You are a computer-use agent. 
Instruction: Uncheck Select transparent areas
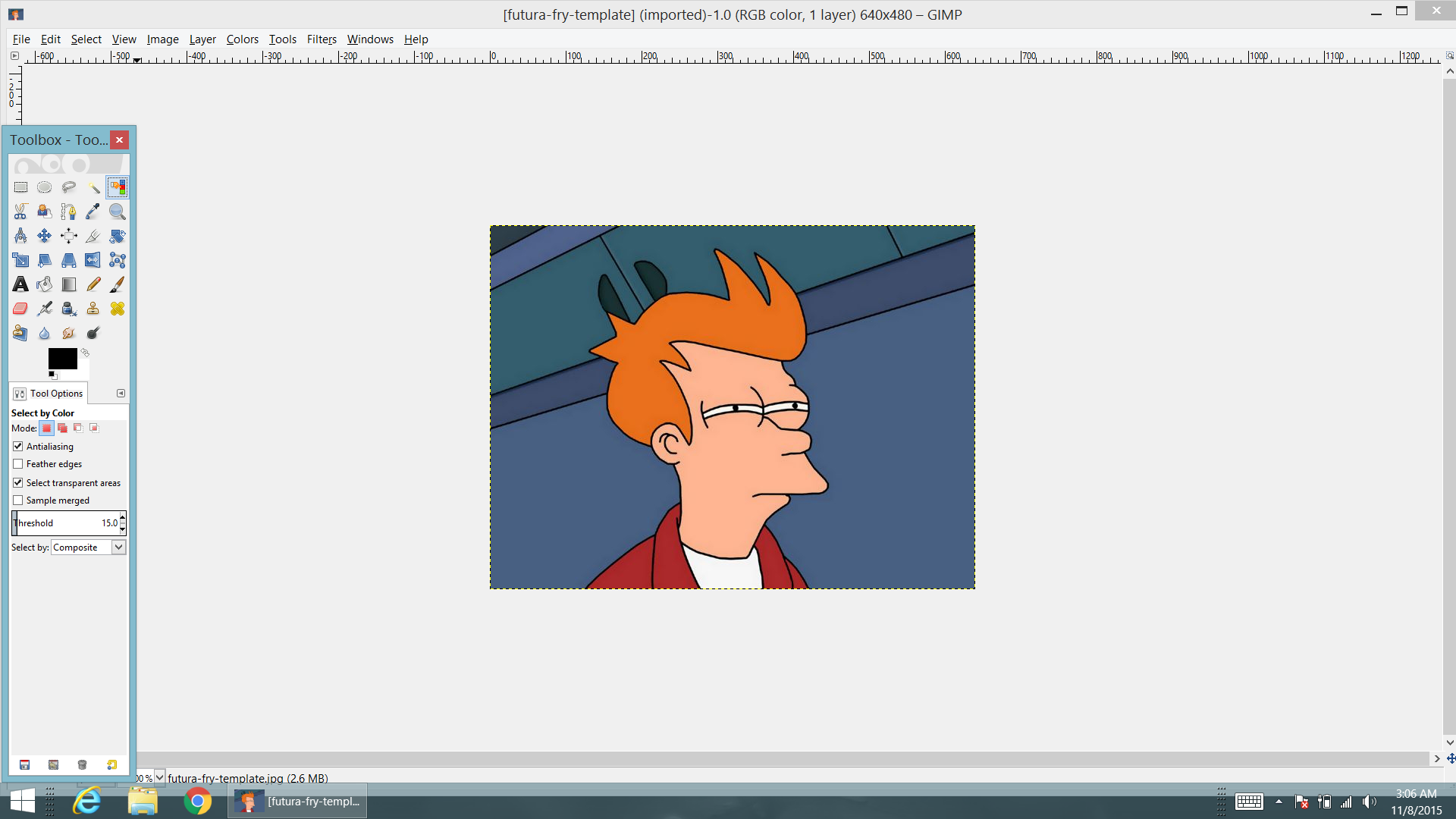click(x=18, y=483)
